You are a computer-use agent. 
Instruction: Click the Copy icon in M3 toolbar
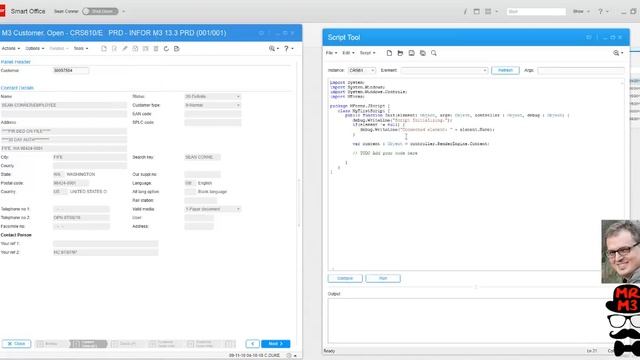click(135, 49)
